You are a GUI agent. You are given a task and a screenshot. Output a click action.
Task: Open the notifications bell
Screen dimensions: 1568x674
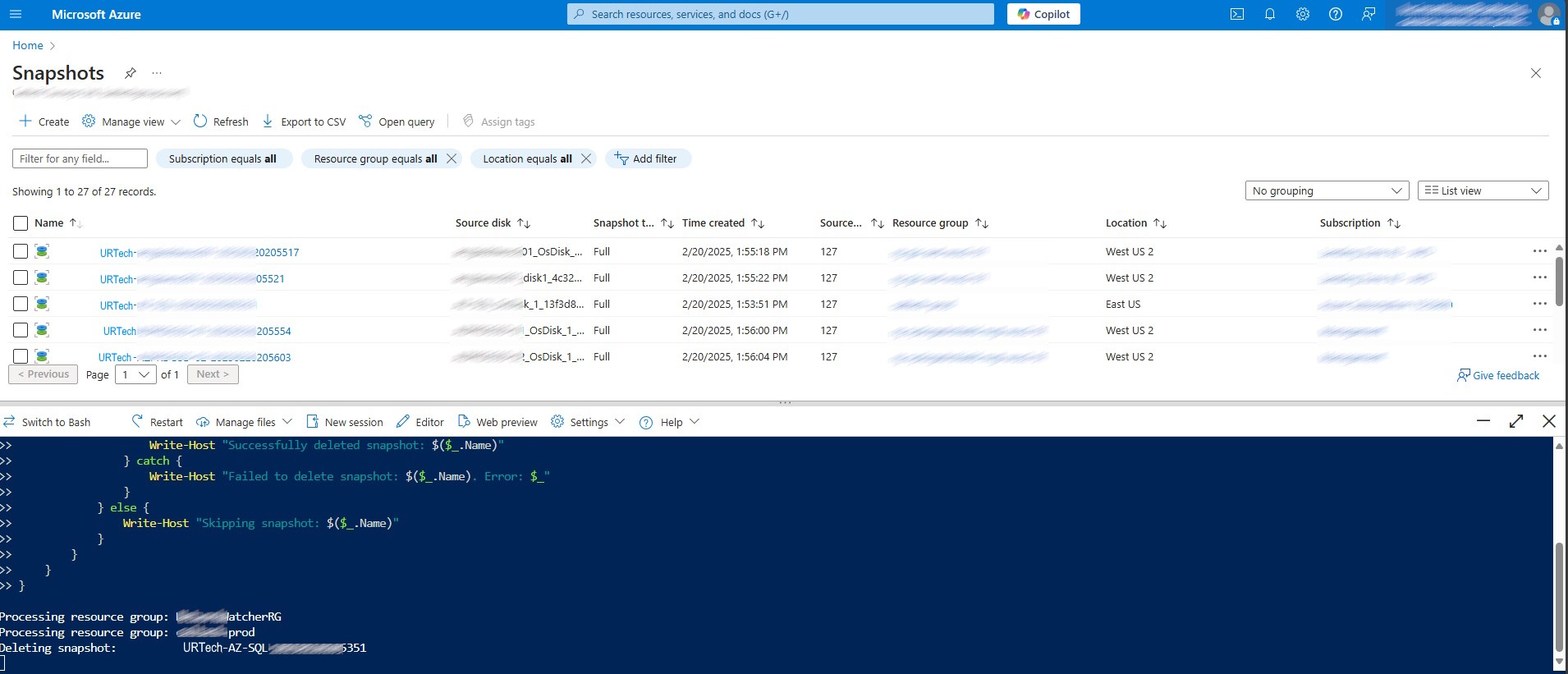[x=1269, y=14]
